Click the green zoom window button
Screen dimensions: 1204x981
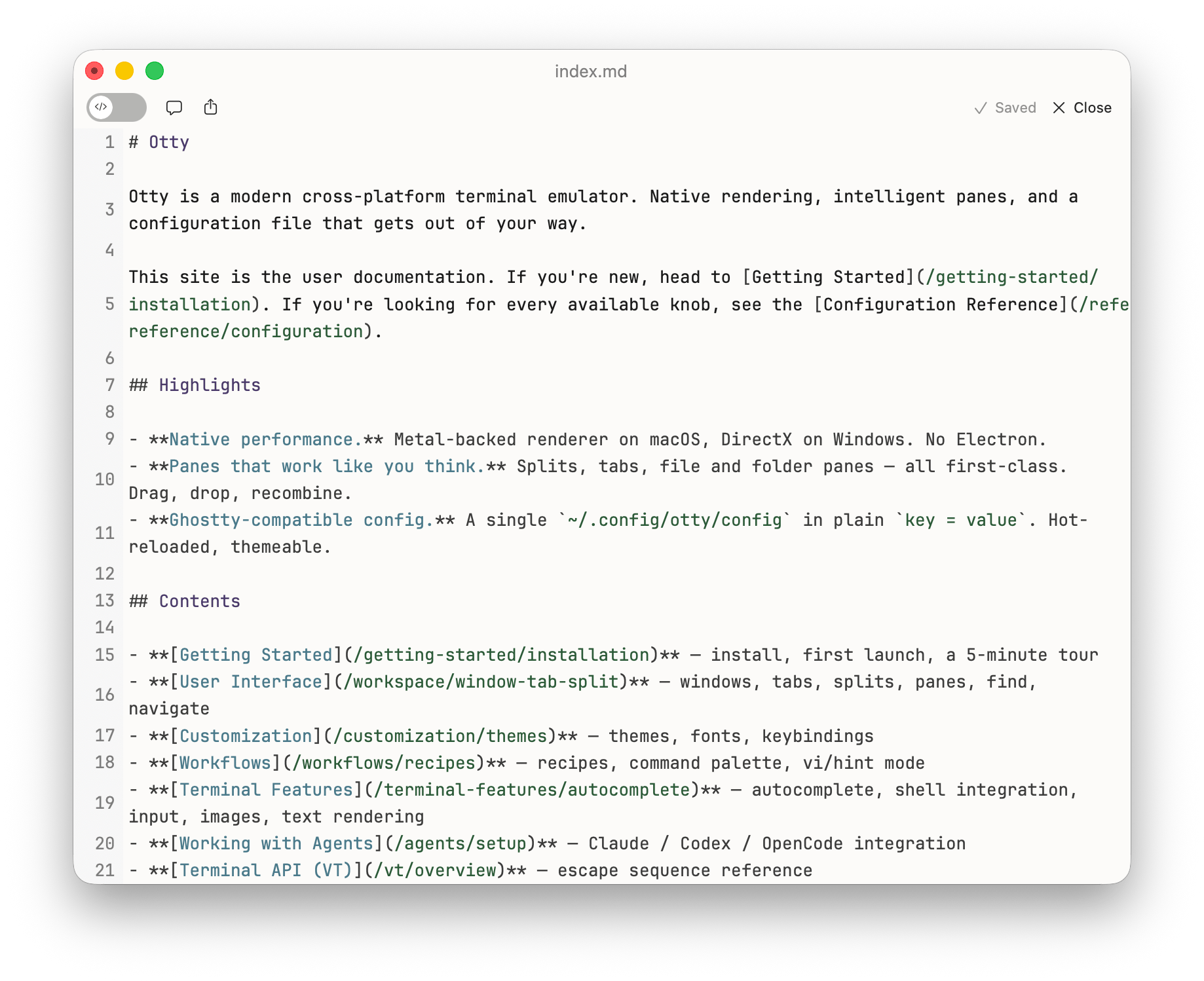coord(155,71)
